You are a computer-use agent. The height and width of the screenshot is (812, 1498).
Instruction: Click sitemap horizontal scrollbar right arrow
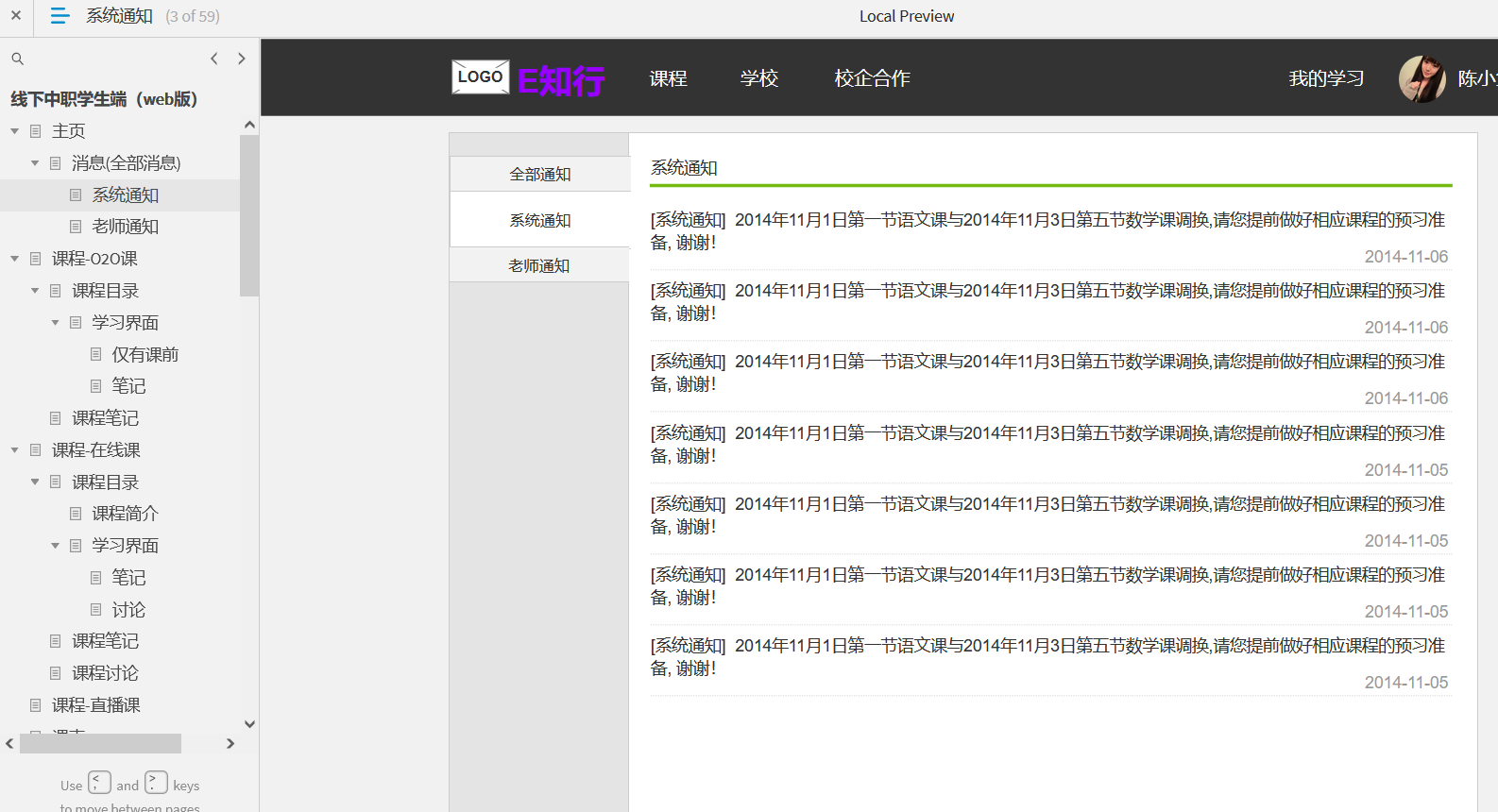[x=230, y=744]
